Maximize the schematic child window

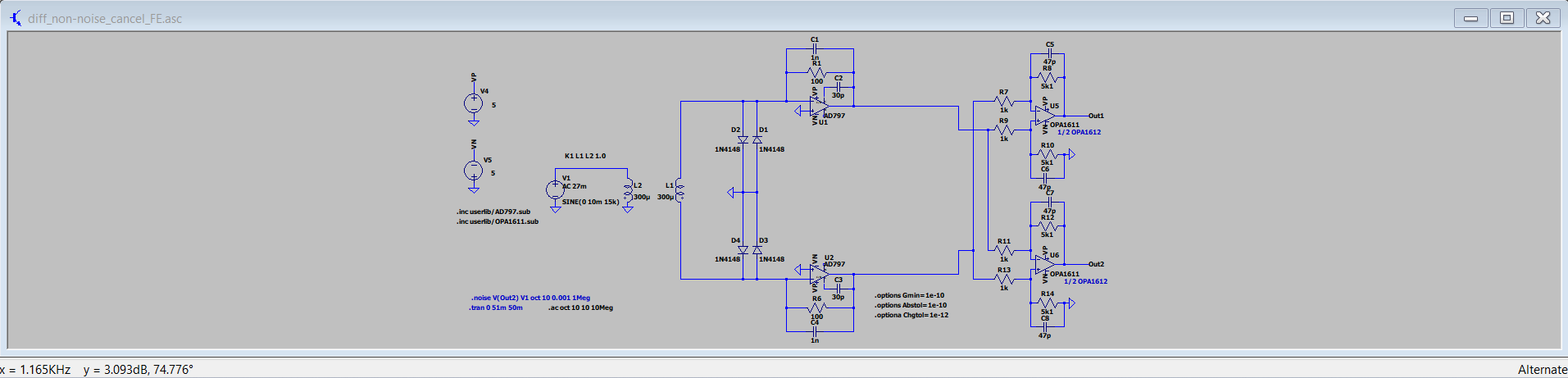[1507, 18]
